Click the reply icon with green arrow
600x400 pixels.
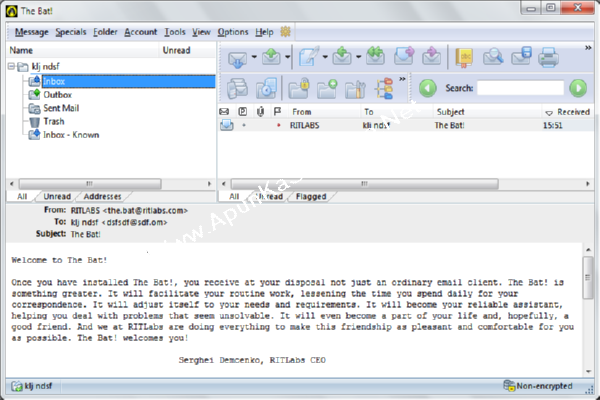coord(342,57)
